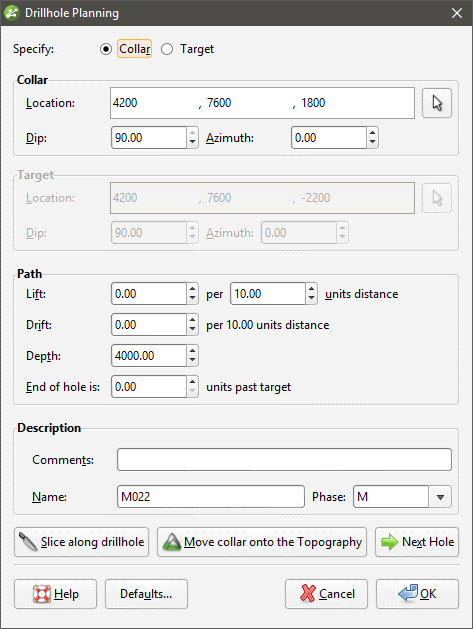Increase Drift value with up spinner arrow
This screenshot has width=473, height=629.
(193, 319)
